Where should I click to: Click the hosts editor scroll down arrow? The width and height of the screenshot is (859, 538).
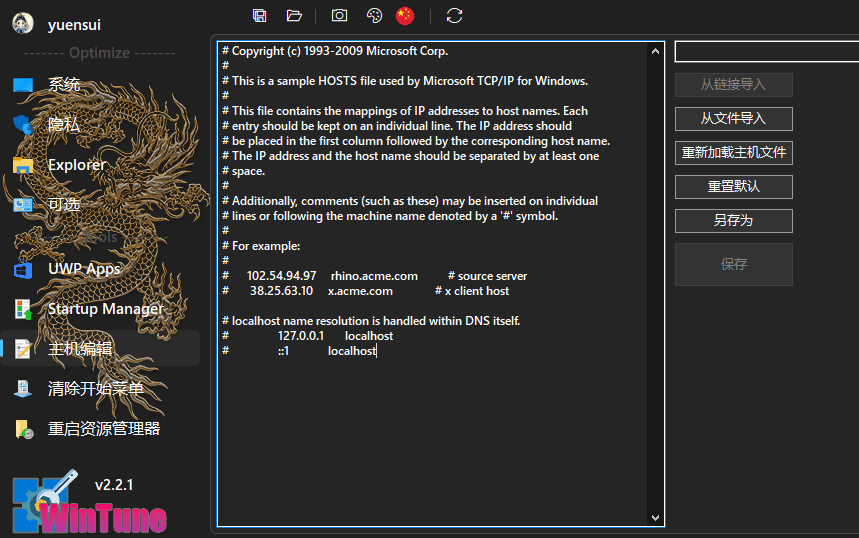pyautogui.click(x=655, y=518)
